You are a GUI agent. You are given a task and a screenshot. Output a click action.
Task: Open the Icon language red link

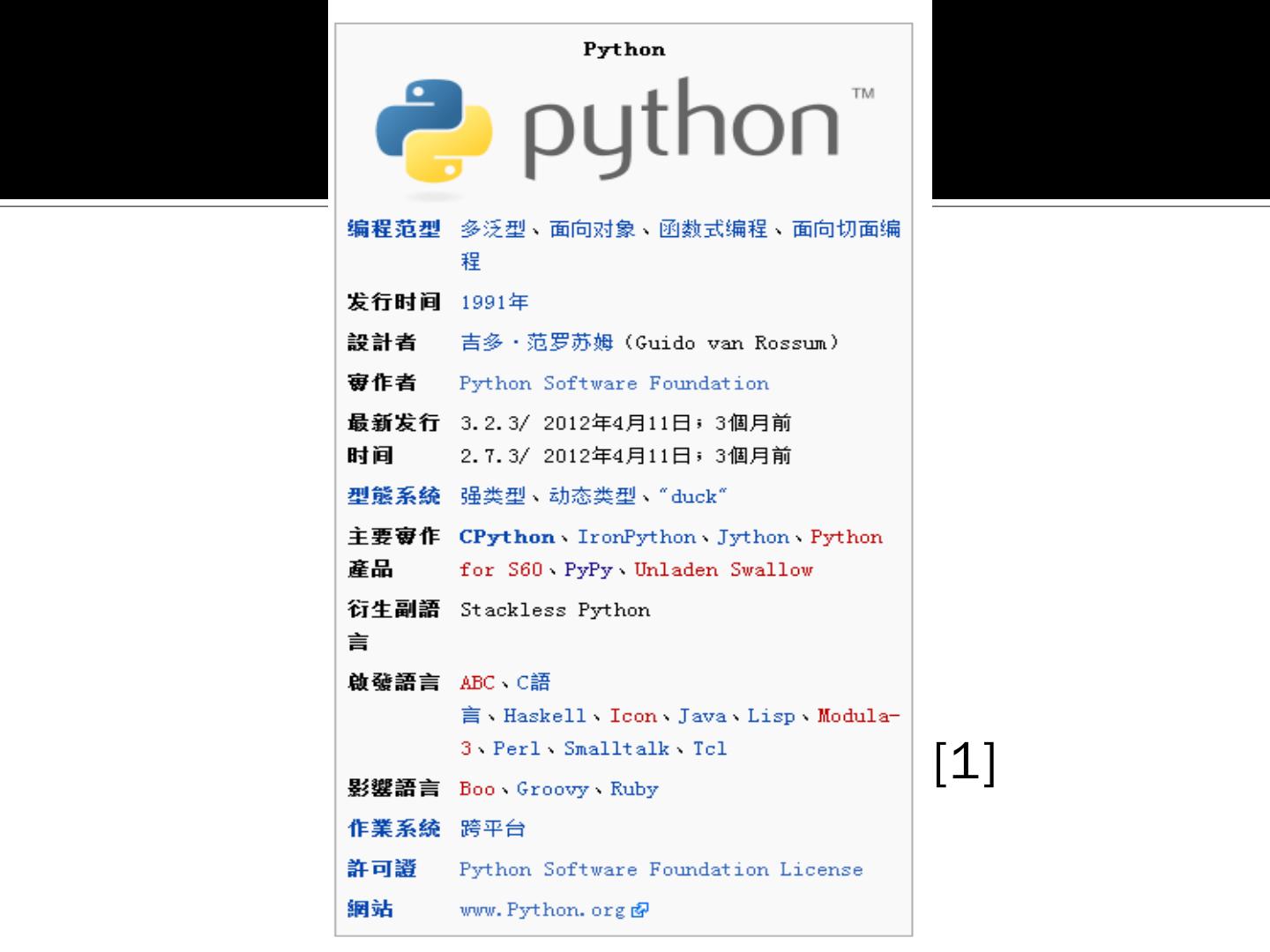click(633, 716)
